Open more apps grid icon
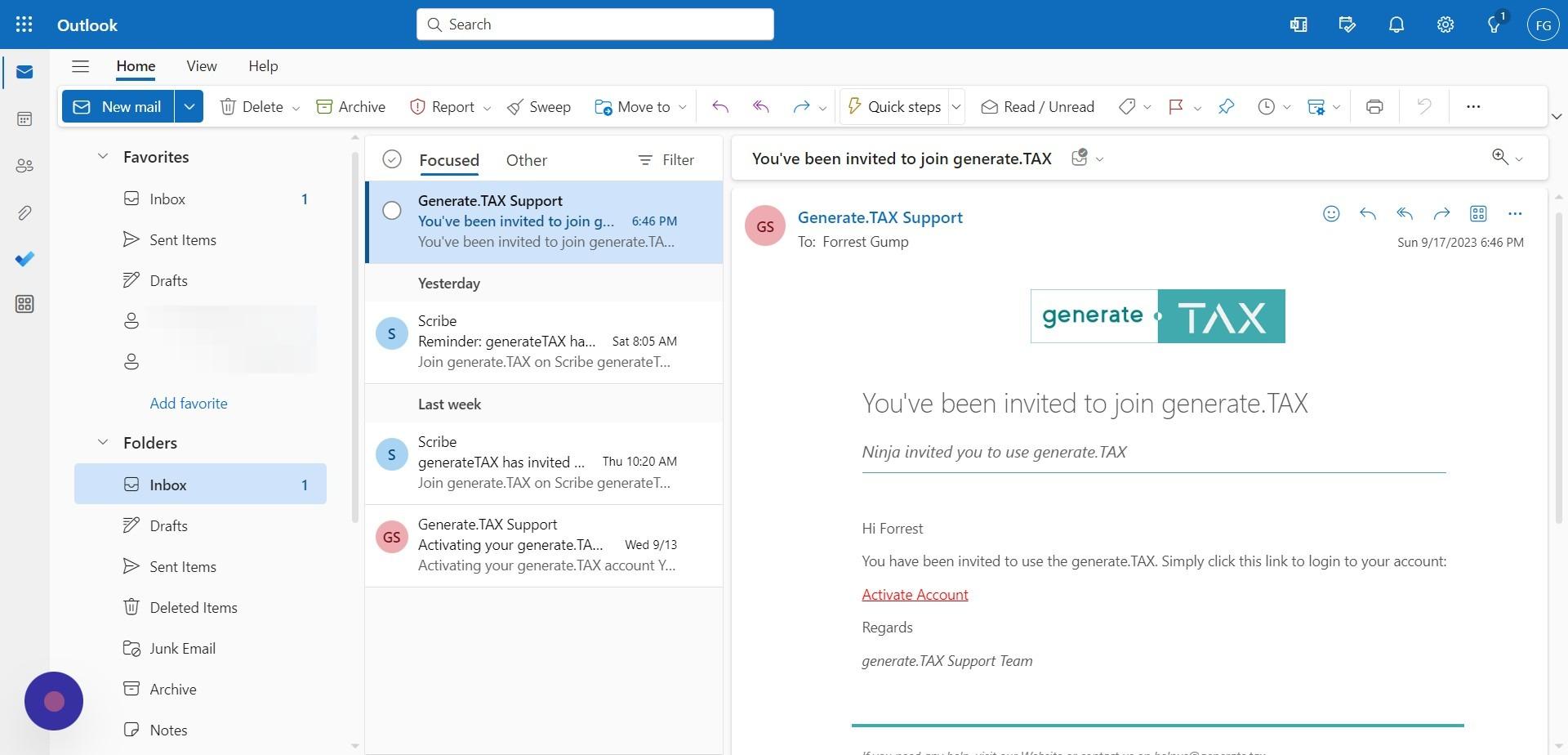The width and height of the screenshot is (1568, 755). click(x=24, y=305)
